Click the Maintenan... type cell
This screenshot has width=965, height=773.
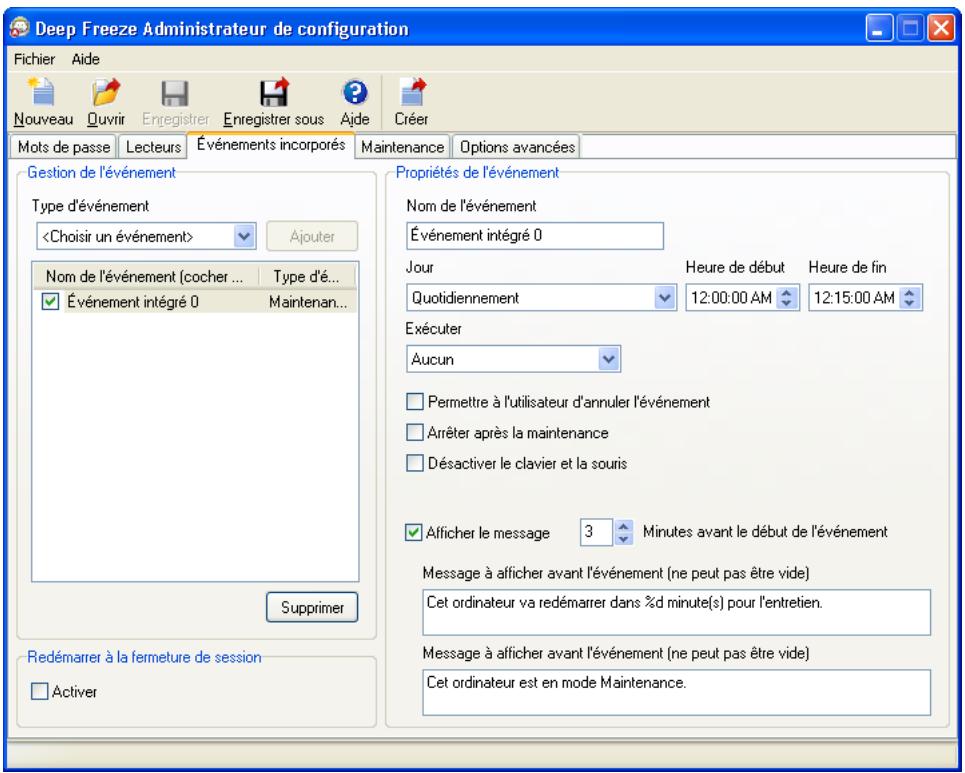308,302
